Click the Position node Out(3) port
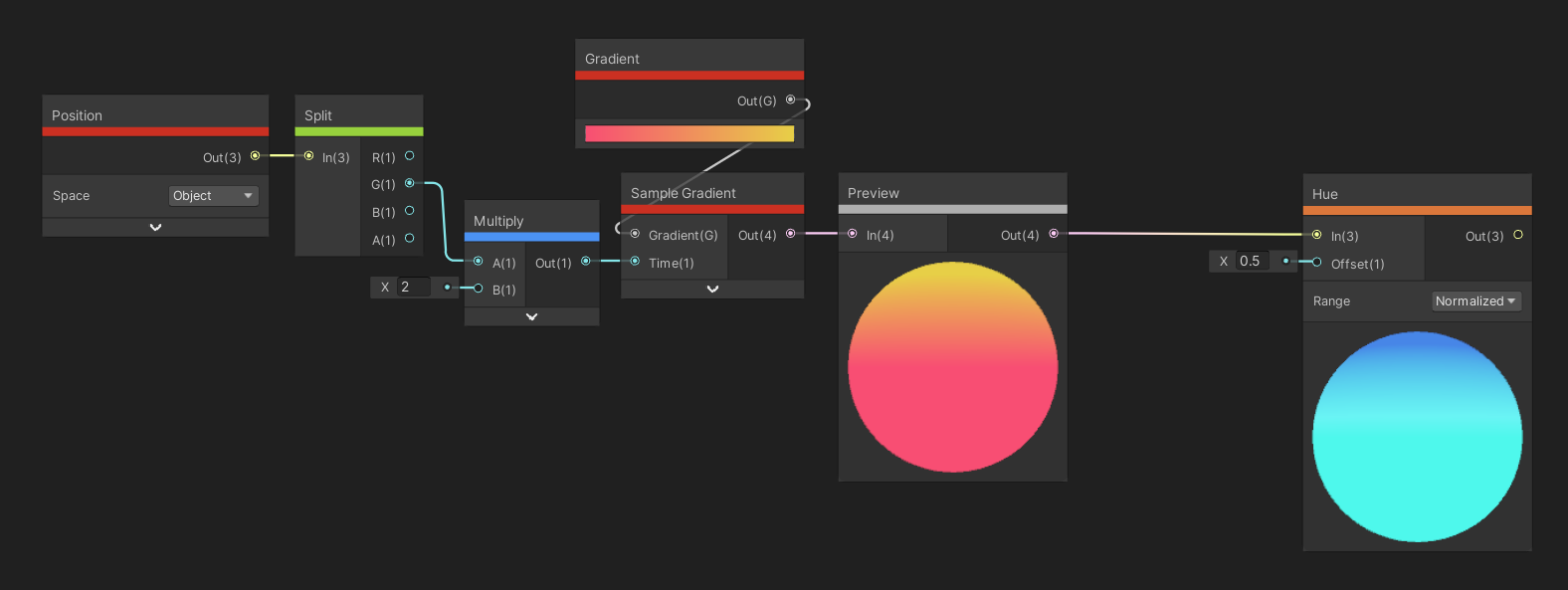Screen dimensions: 1568x590 click(x=256, y=156)
